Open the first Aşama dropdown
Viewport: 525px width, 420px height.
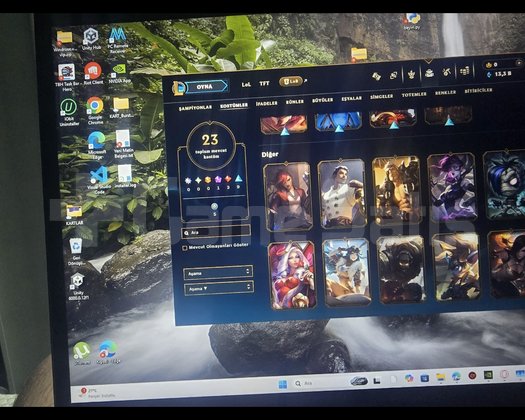click(x=218, y=272)
